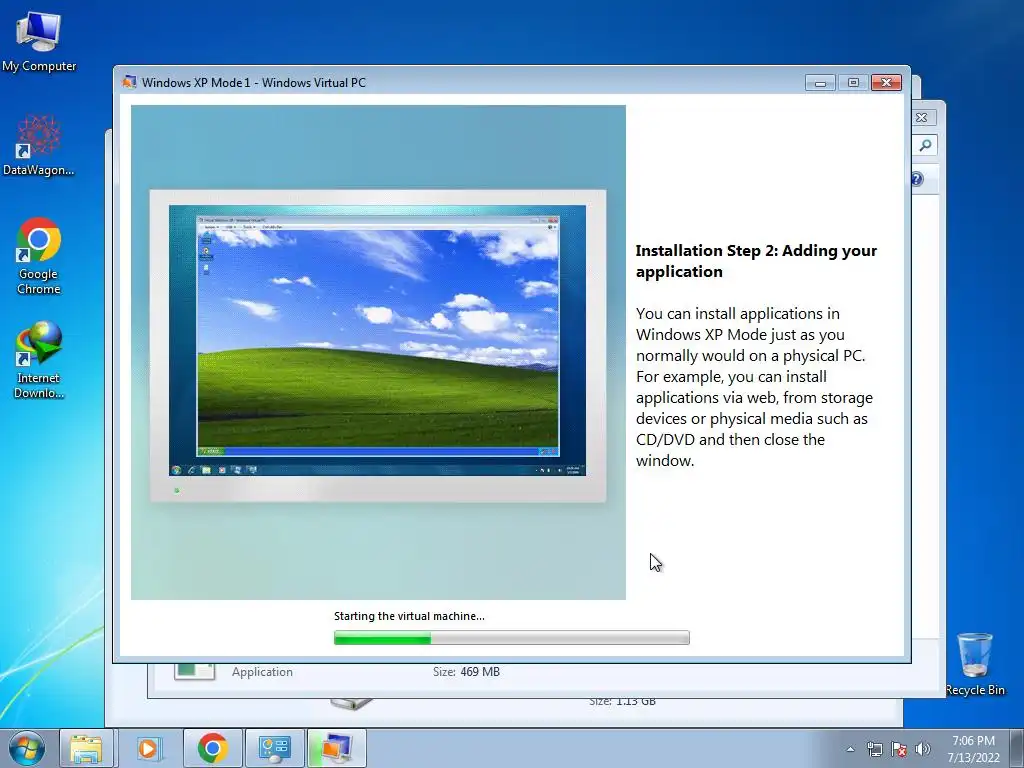Open Windows Explorer from the taskbar

click(87, 748)
